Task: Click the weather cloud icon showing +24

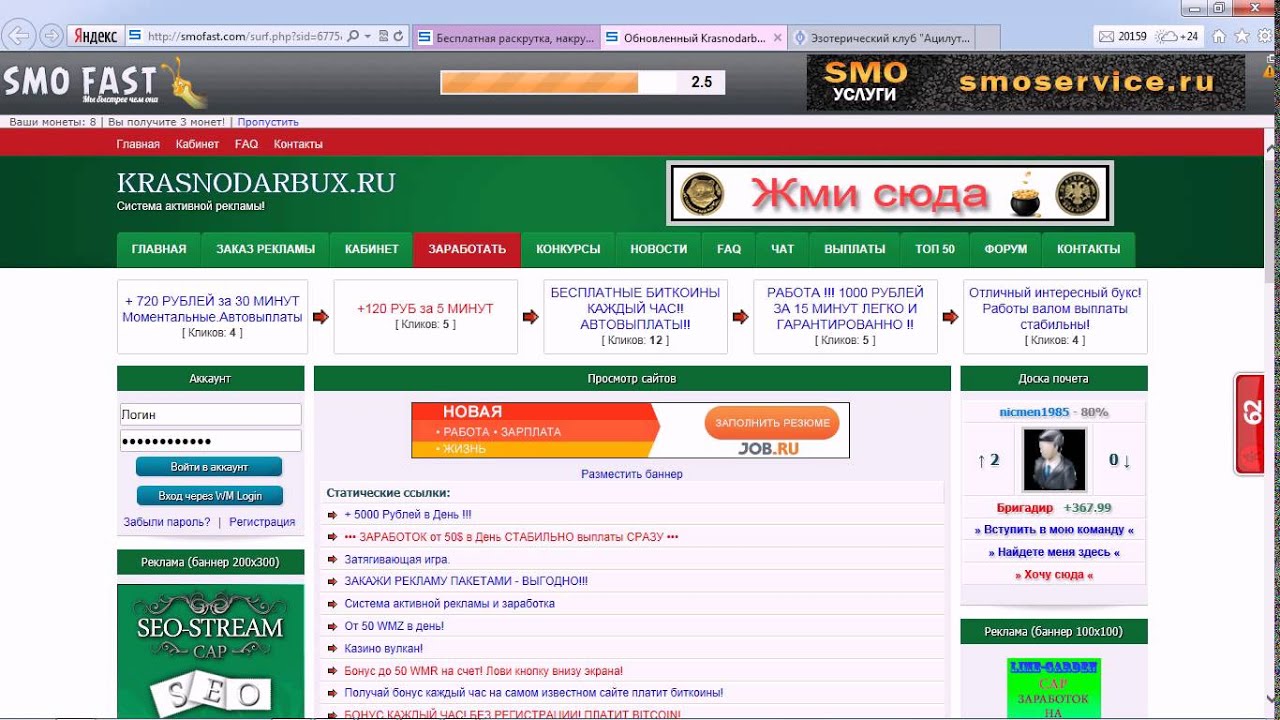Action: (x=1167, y=37)
